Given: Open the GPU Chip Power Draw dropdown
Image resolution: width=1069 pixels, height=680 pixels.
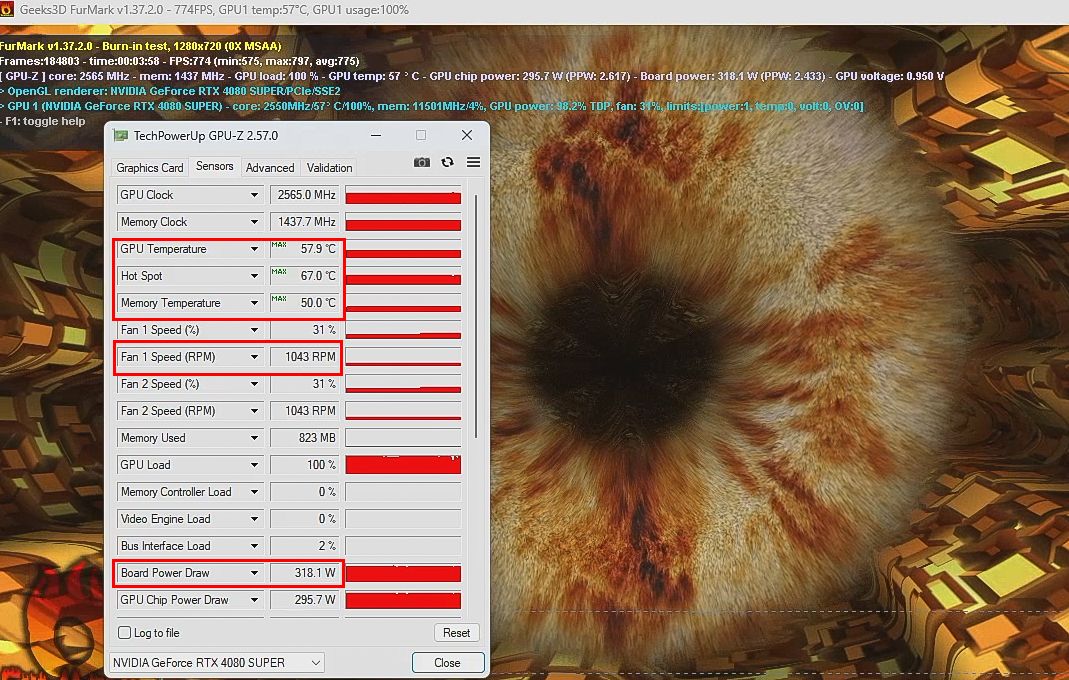Looking at the screenshot, I should click(x=254, y=600).
